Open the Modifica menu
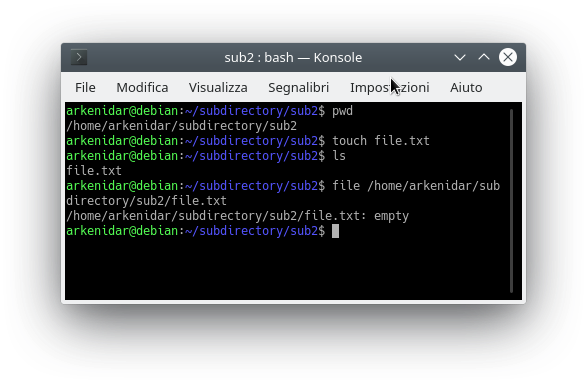The height and width of the screenshot is (383, 587). [x=142, y=88]
